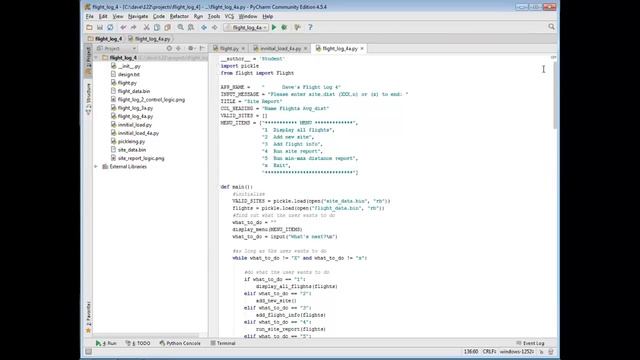
Task: Open the Terminal tool window
Action: 223,343
